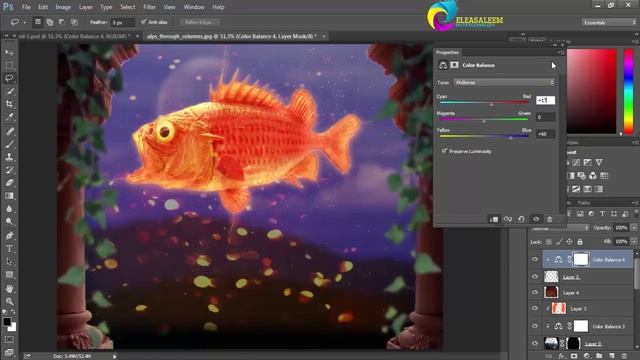This screenshot has width=640, height=360.
Task: Select the Zoom tool
Action: click(x=9, y=302)
